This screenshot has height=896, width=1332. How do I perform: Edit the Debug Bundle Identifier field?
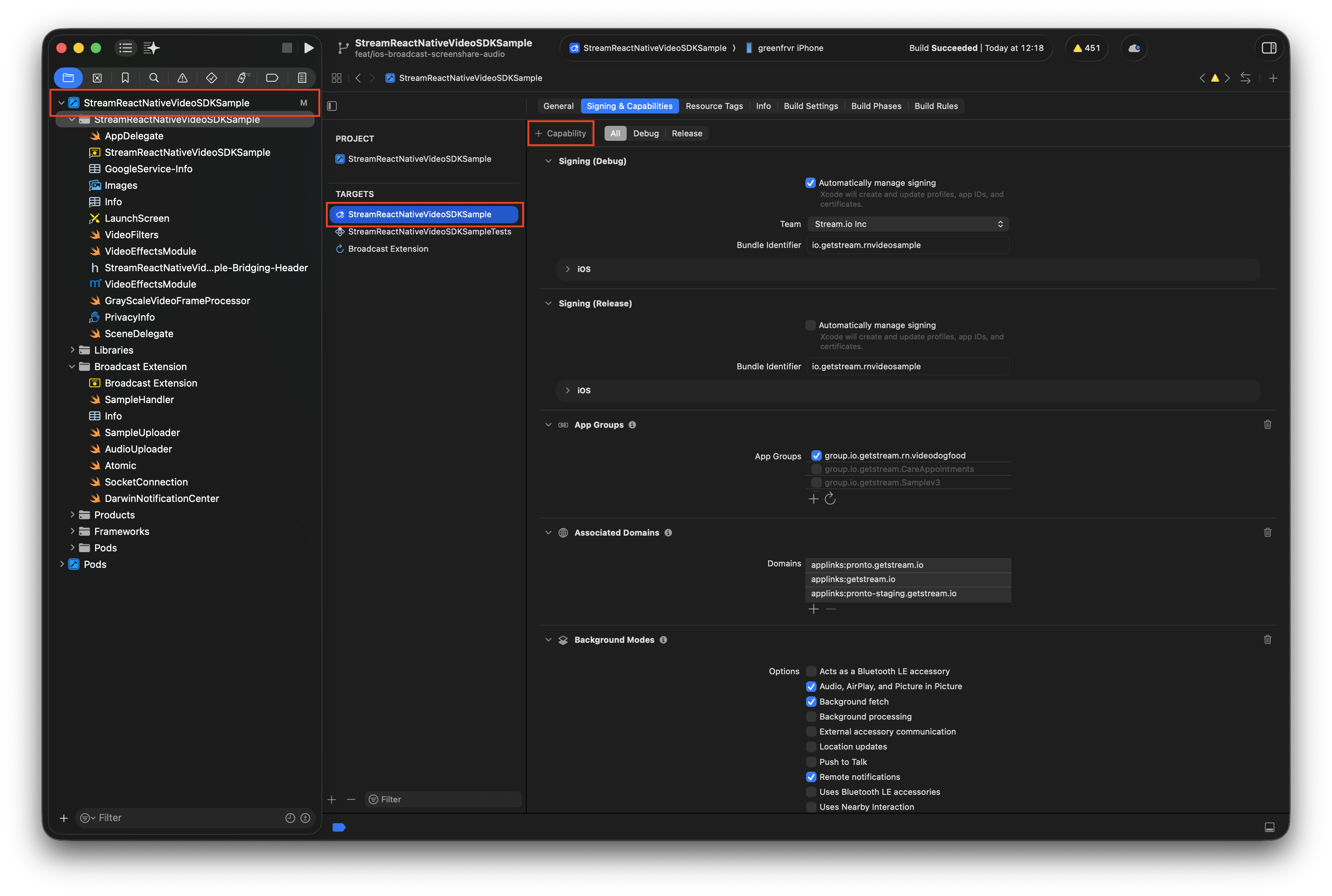[908, 245]
